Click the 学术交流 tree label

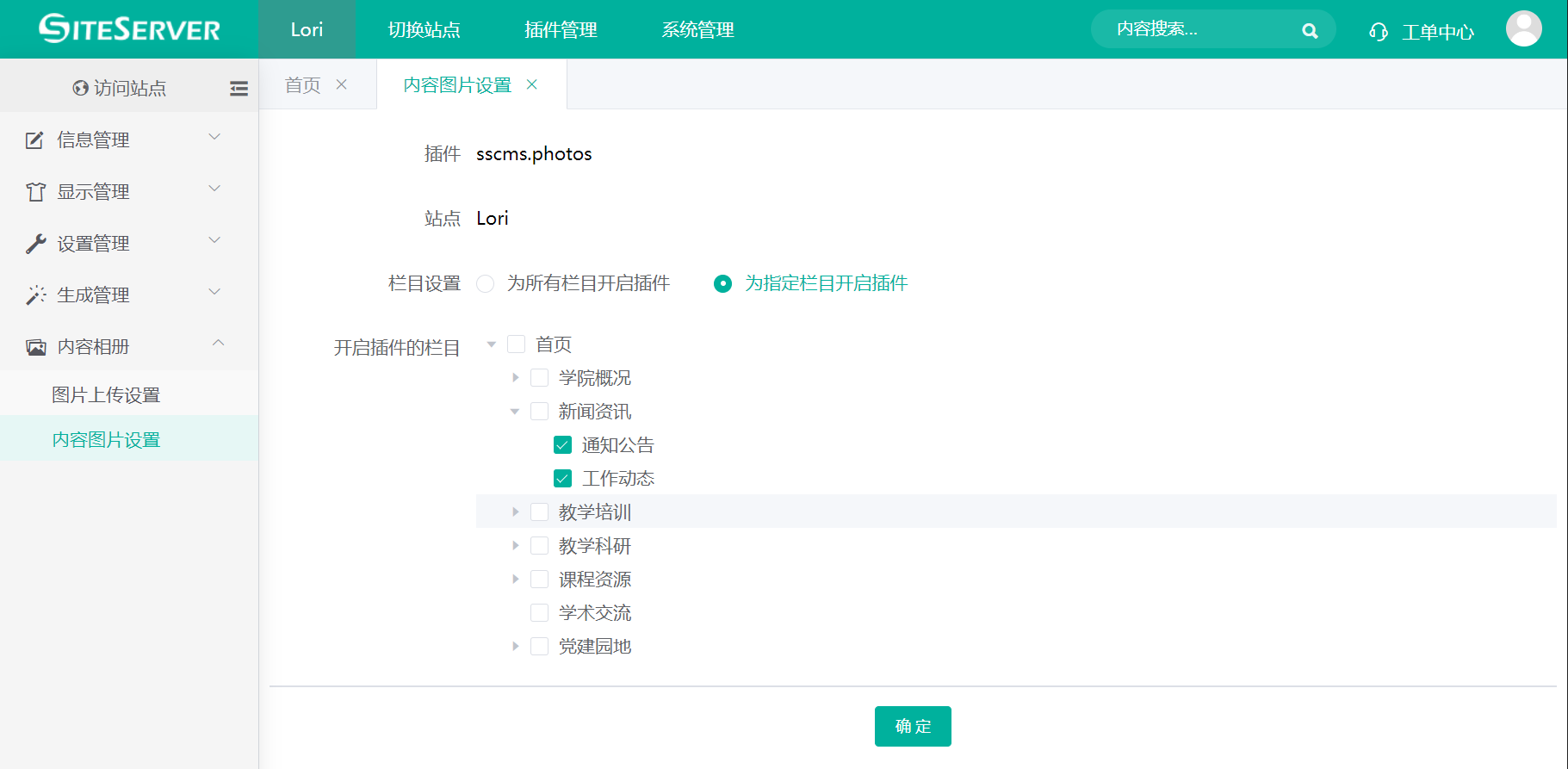tap(595, 613)
